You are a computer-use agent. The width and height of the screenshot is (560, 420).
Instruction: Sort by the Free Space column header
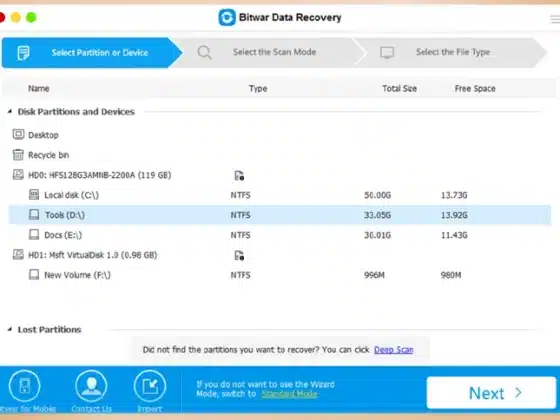475,89
